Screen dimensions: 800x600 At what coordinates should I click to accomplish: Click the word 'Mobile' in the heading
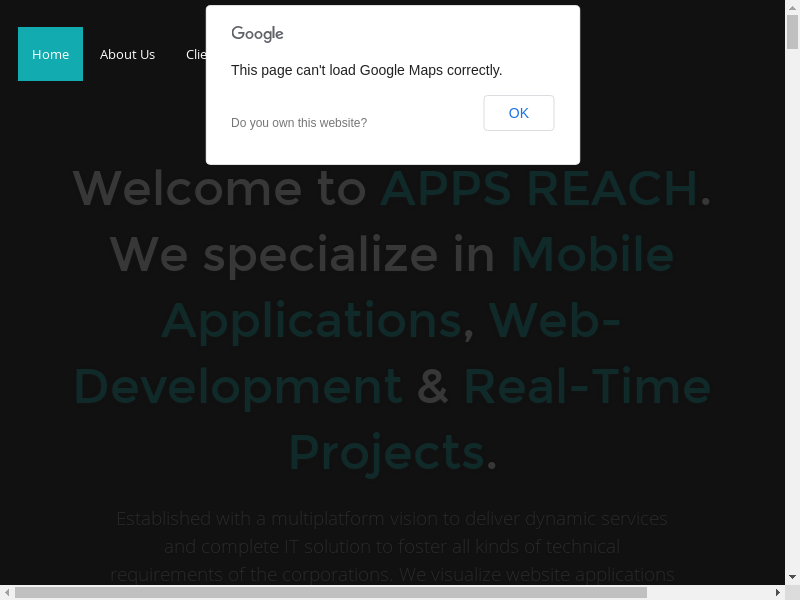[x=592, y=254]
